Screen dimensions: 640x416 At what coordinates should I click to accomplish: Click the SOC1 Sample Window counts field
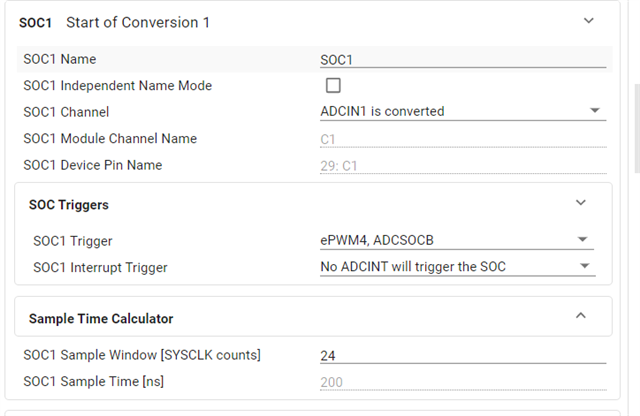(463, 355)
